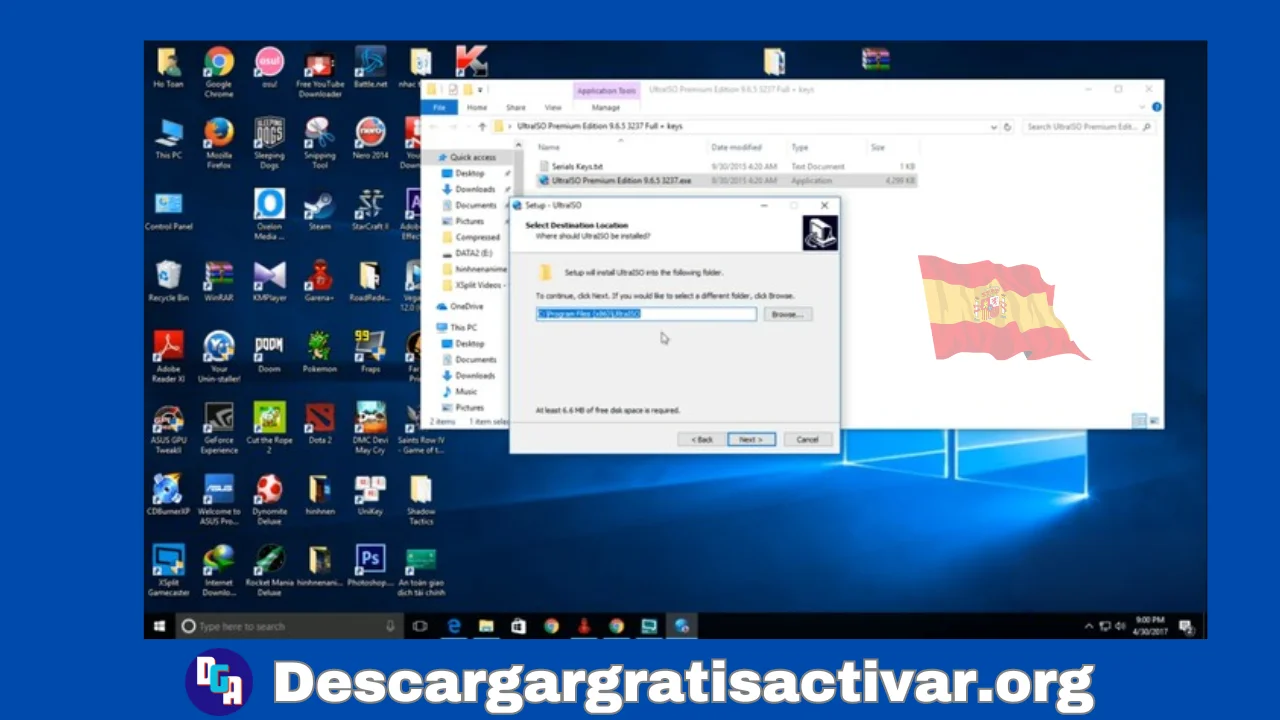Open Doom desktop shortcut

click(x=269, y=354)
